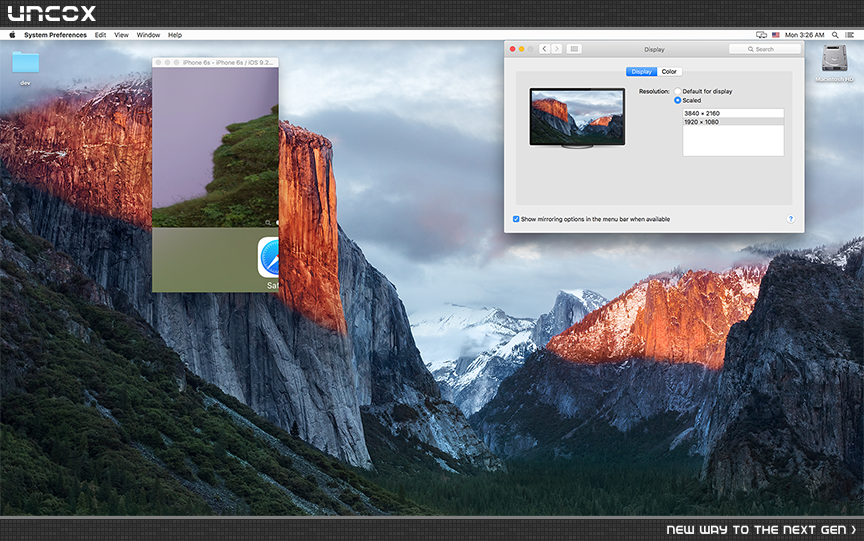Open the System Preferences menu
Screen dimensions: 864x541
click(55, 35)
